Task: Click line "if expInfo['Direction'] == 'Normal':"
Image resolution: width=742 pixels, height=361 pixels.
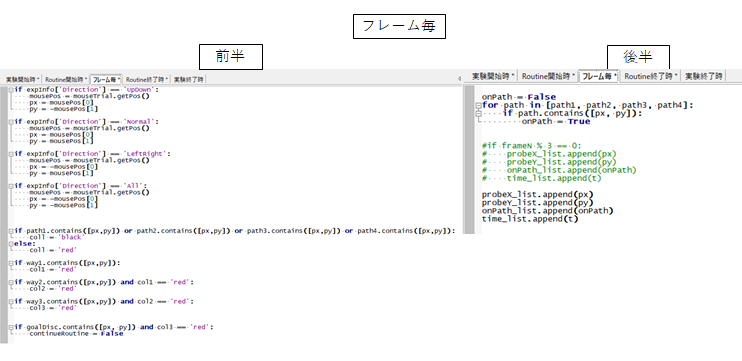Action: click(x=87, y=122)
